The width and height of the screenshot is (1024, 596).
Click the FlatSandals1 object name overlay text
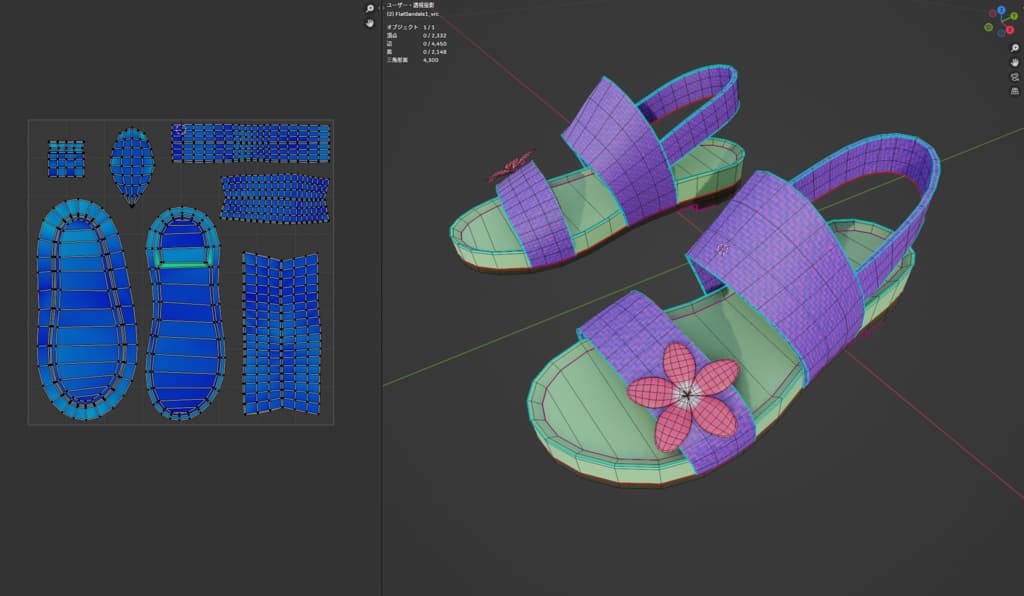click(413, 14)
